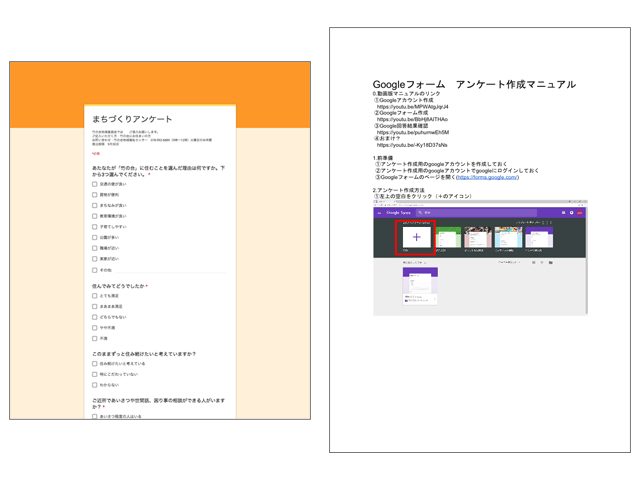Screen dimensions: 640x480
Task: Open the red account avatar in Google Forms
Action: pos(580,213)
